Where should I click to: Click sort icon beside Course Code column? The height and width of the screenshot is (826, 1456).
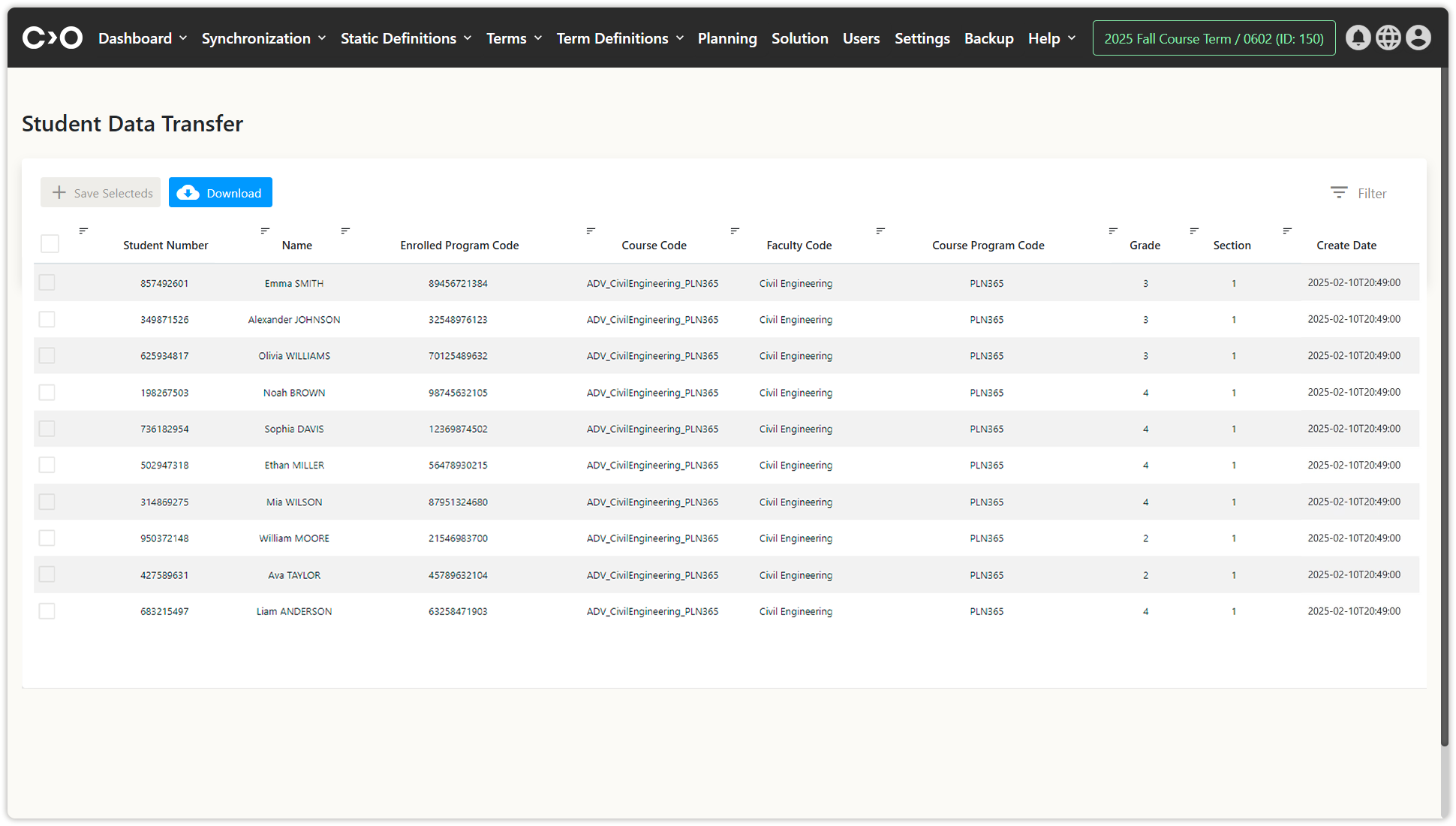pyautogui.click(x=591, y=231)
